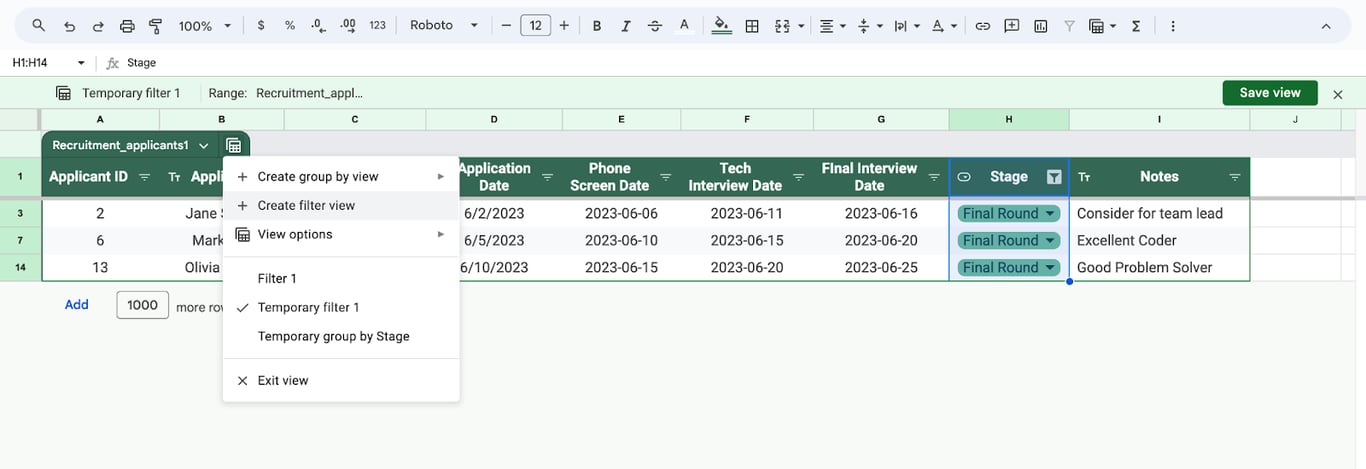Screen dimensions: 1366x469
Task: Open Notes column filter
Action: 1235,177
